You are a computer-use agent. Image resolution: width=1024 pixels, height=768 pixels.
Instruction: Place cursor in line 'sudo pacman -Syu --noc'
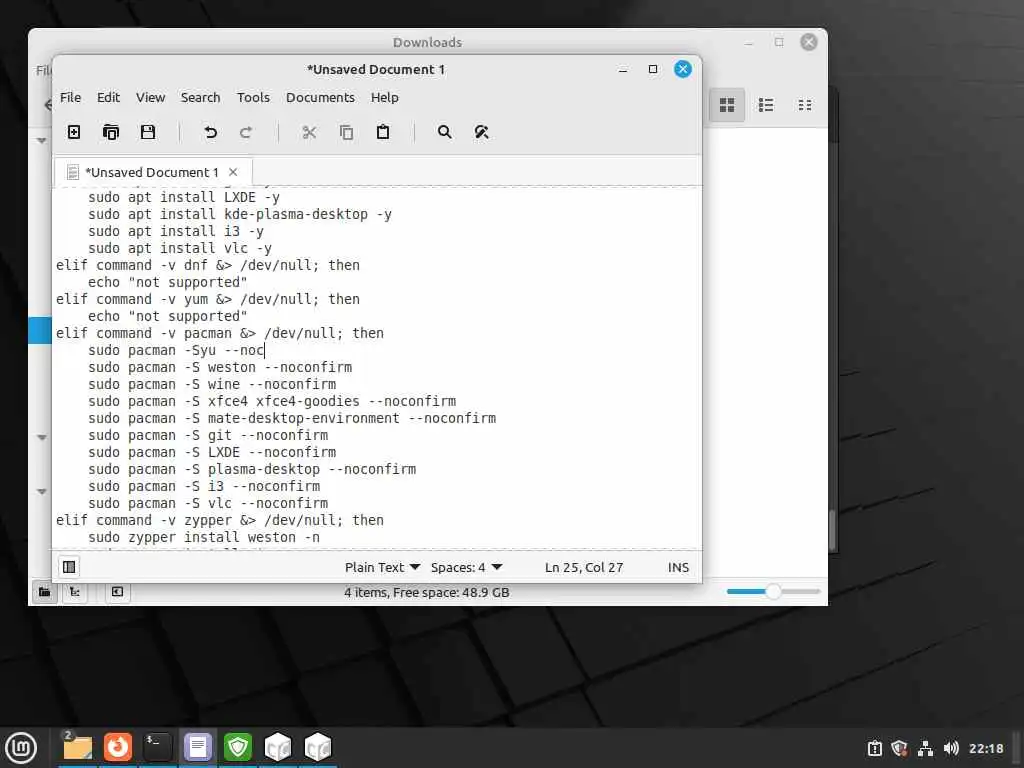(x=176, y=351)
